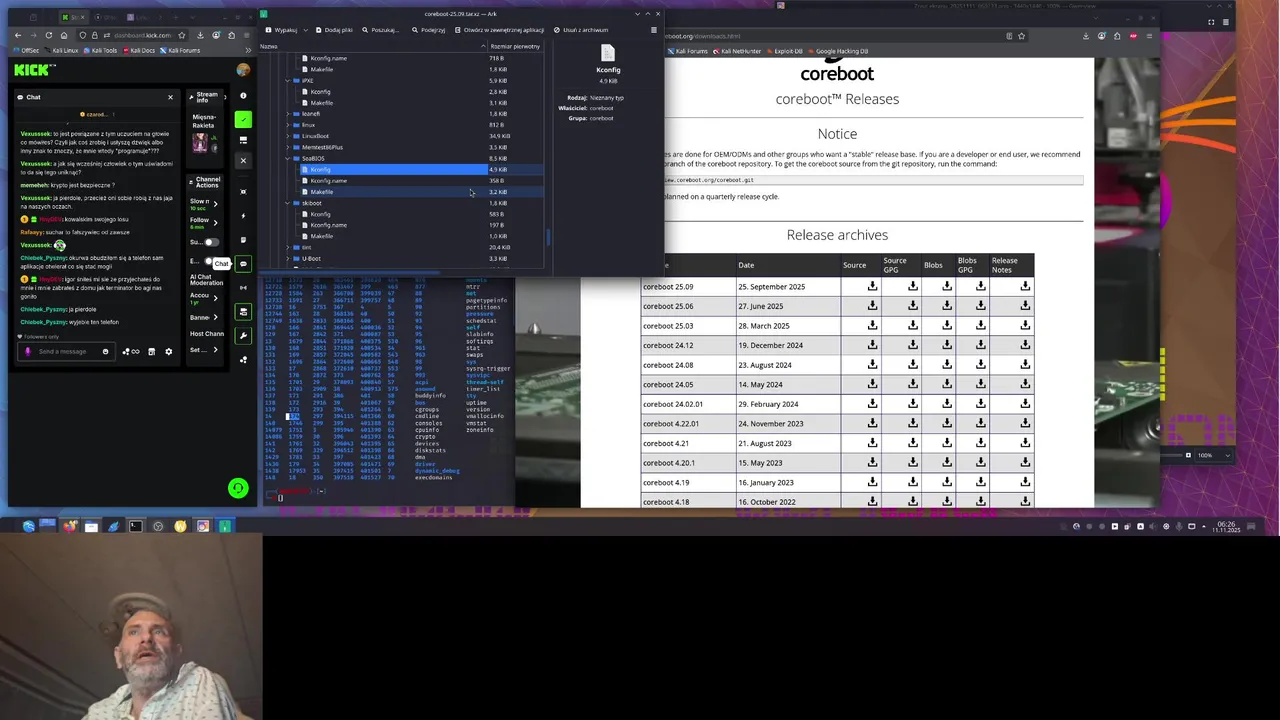Collapse the iPXE folder in Ark tree
Viewport: 1280px width, 720px height.
[288, 80]
